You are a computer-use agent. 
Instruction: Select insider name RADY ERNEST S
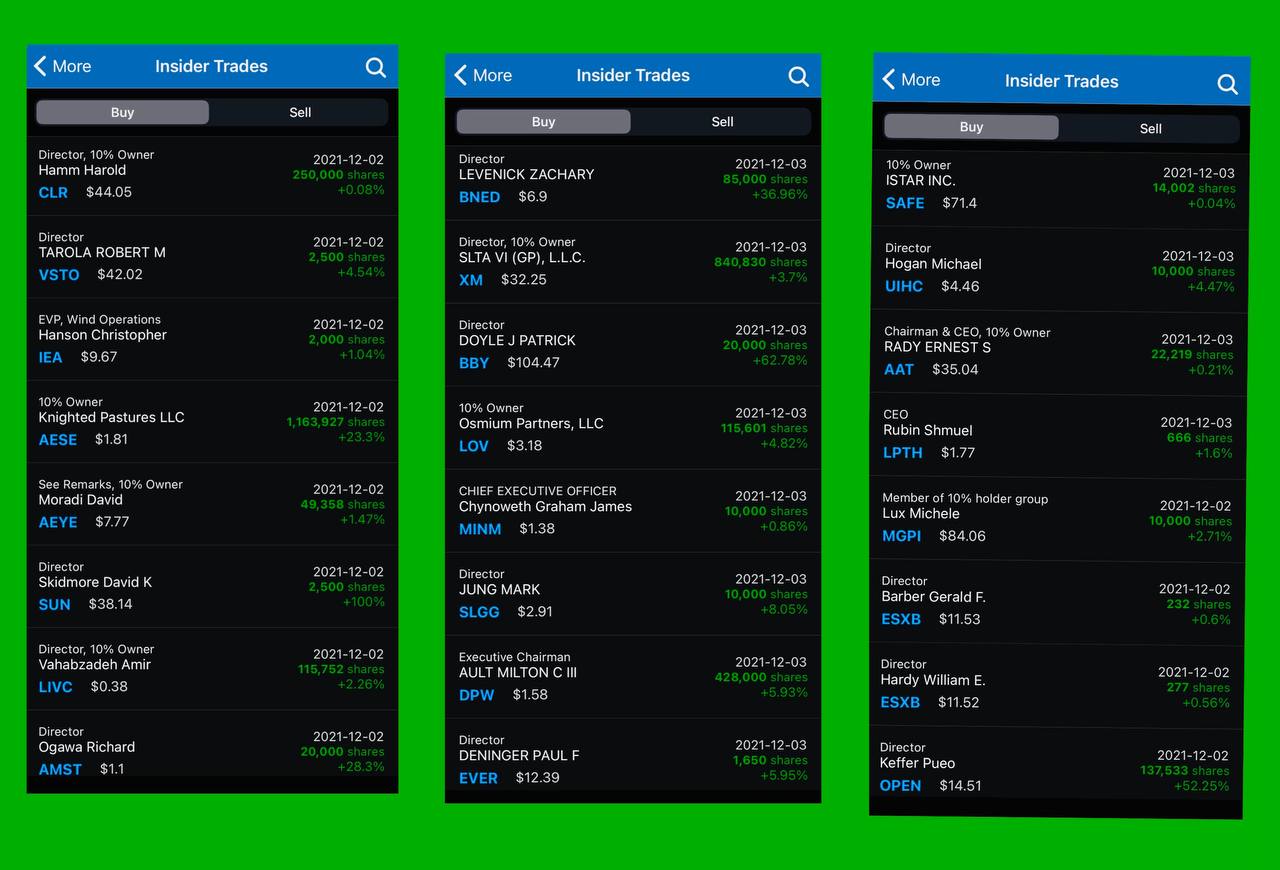coord(937,347)
